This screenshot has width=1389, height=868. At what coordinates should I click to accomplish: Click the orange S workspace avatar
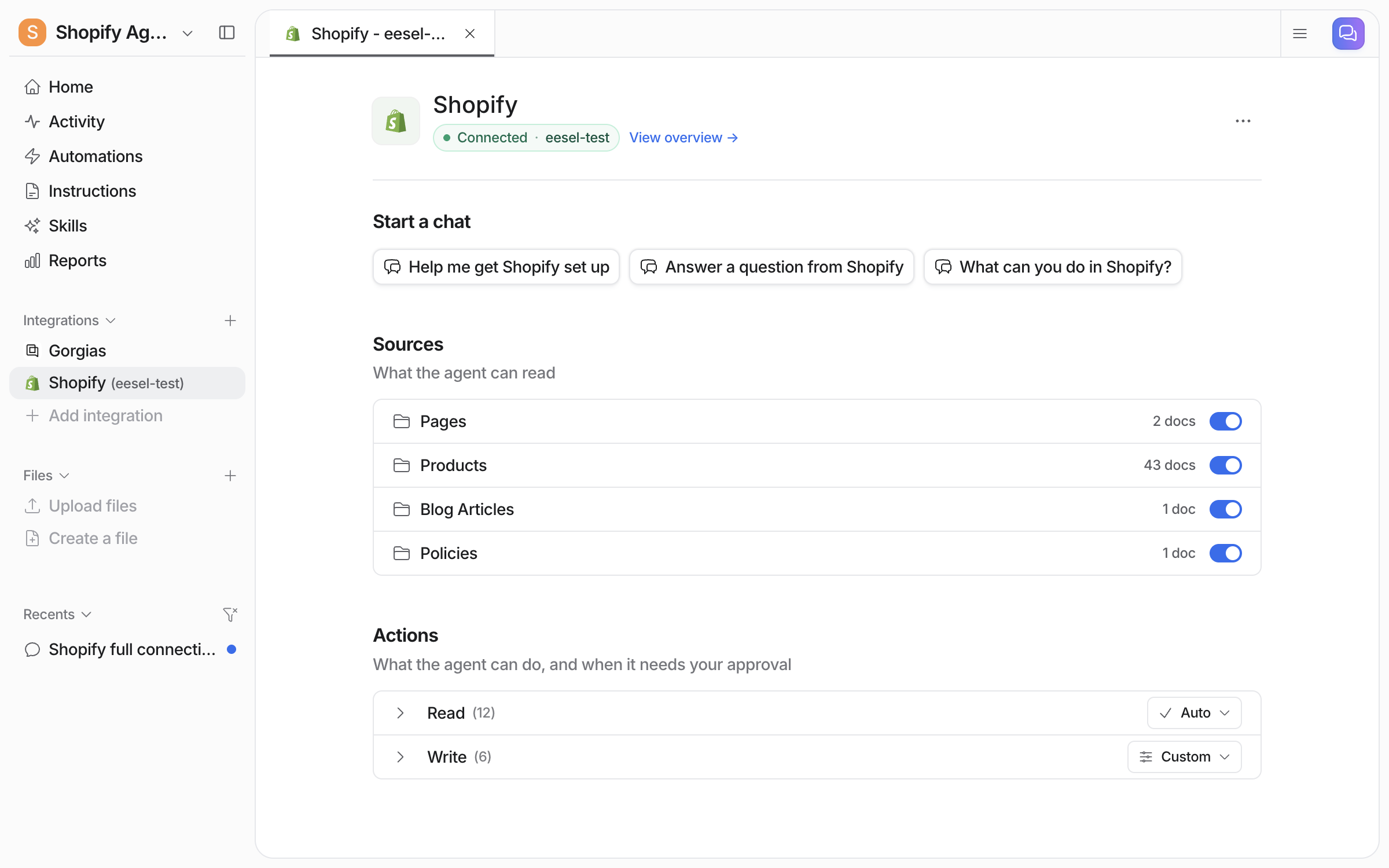pos(32,32)
